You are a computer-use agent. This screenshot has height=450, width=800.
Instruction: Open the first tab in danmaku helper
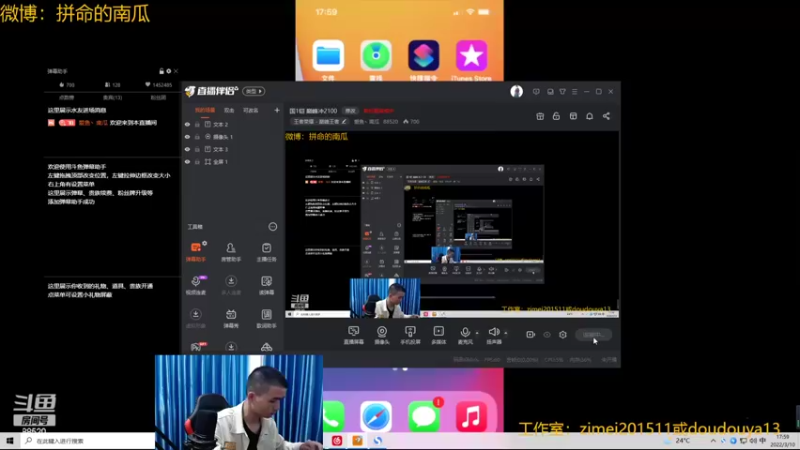(x=66, y=97)
